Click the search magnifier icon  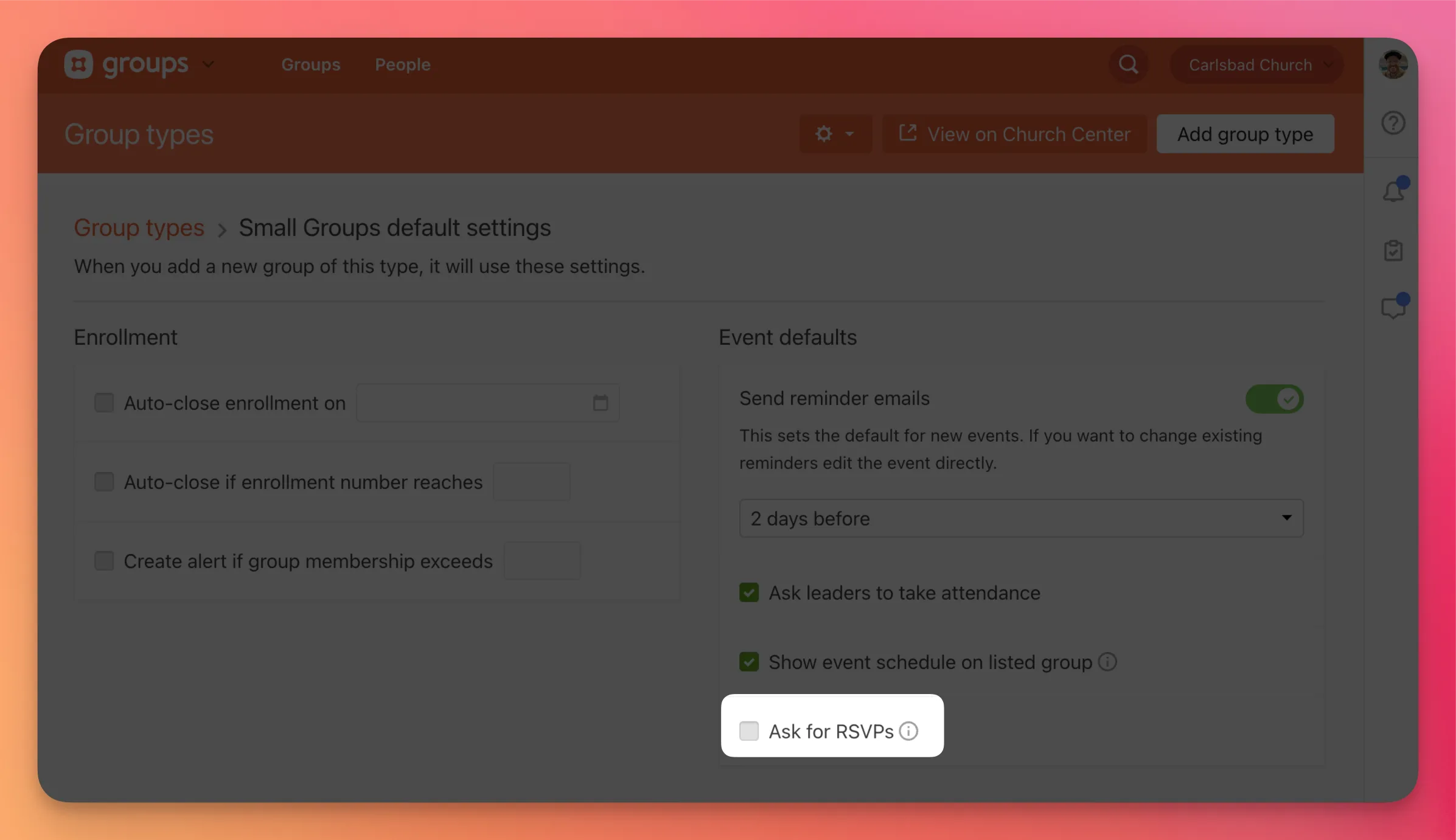pos(1128,64)
